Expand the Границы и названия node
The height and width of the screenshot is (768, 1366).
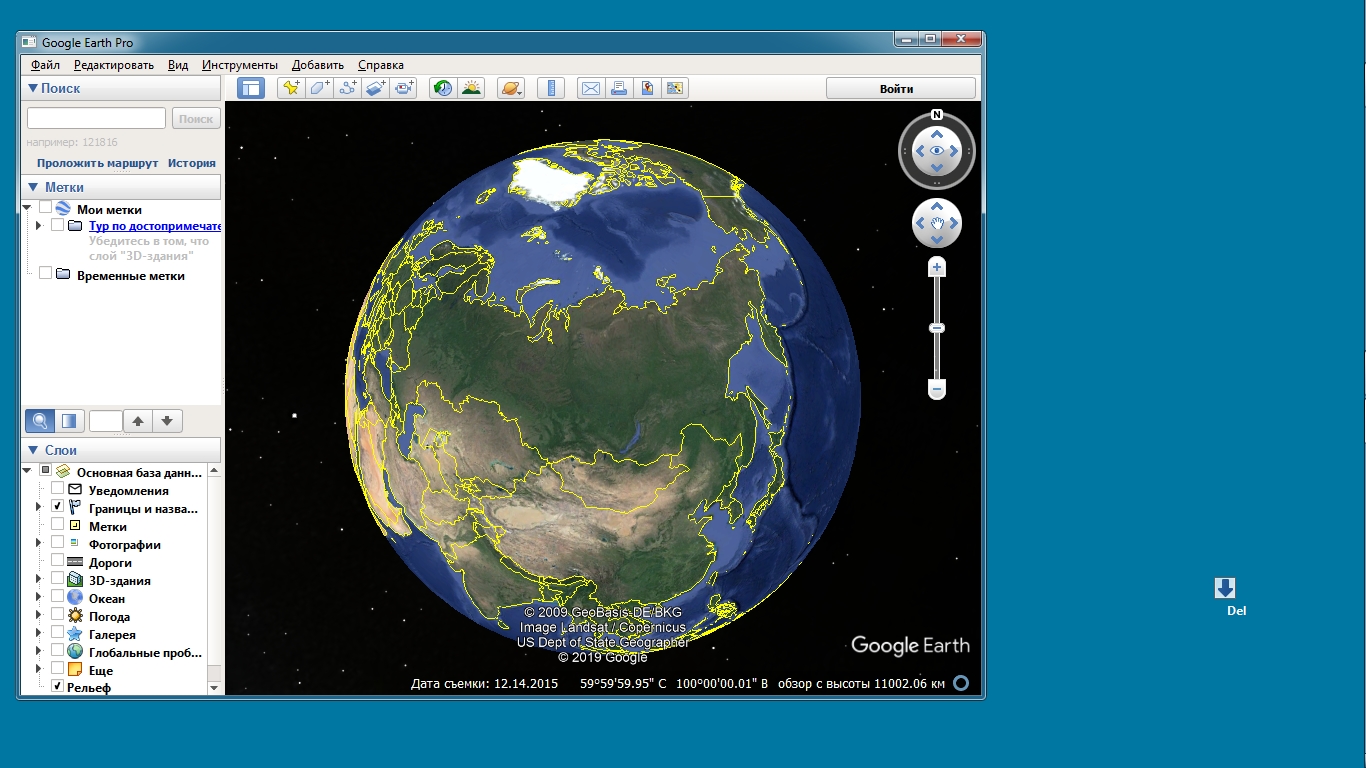tap(38, 508)
